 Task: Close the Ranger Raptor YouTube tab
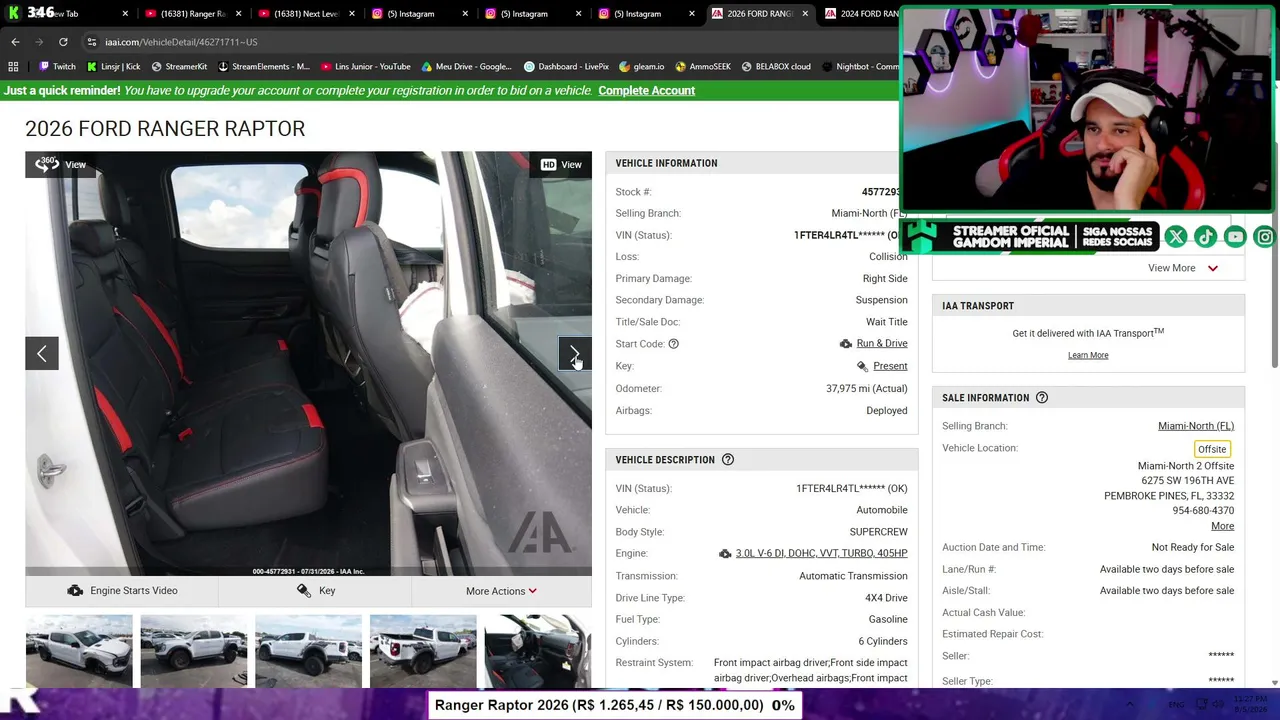point(239,14)
